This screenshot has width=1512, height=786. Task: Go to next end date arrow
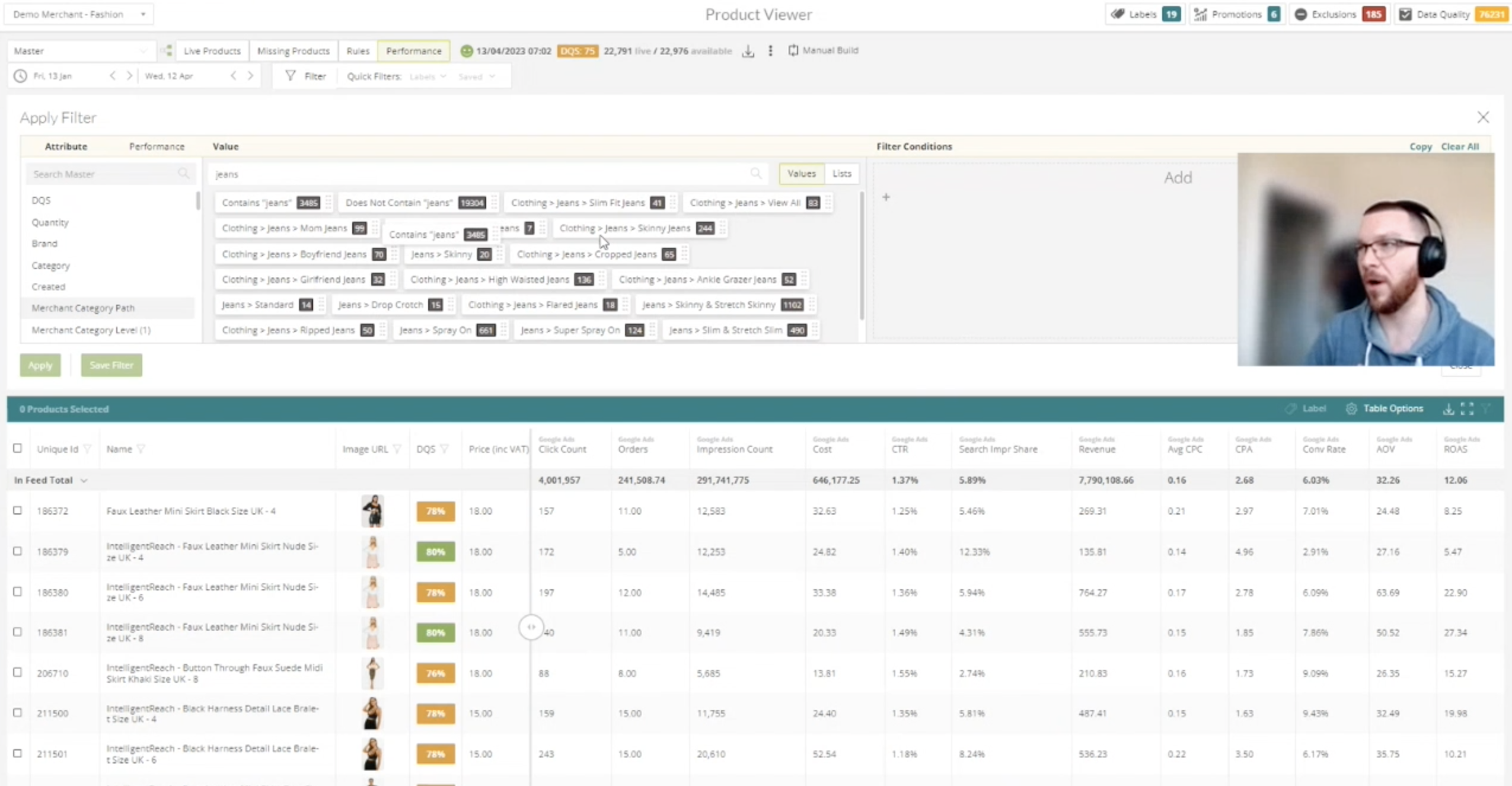tap(250, 76)
